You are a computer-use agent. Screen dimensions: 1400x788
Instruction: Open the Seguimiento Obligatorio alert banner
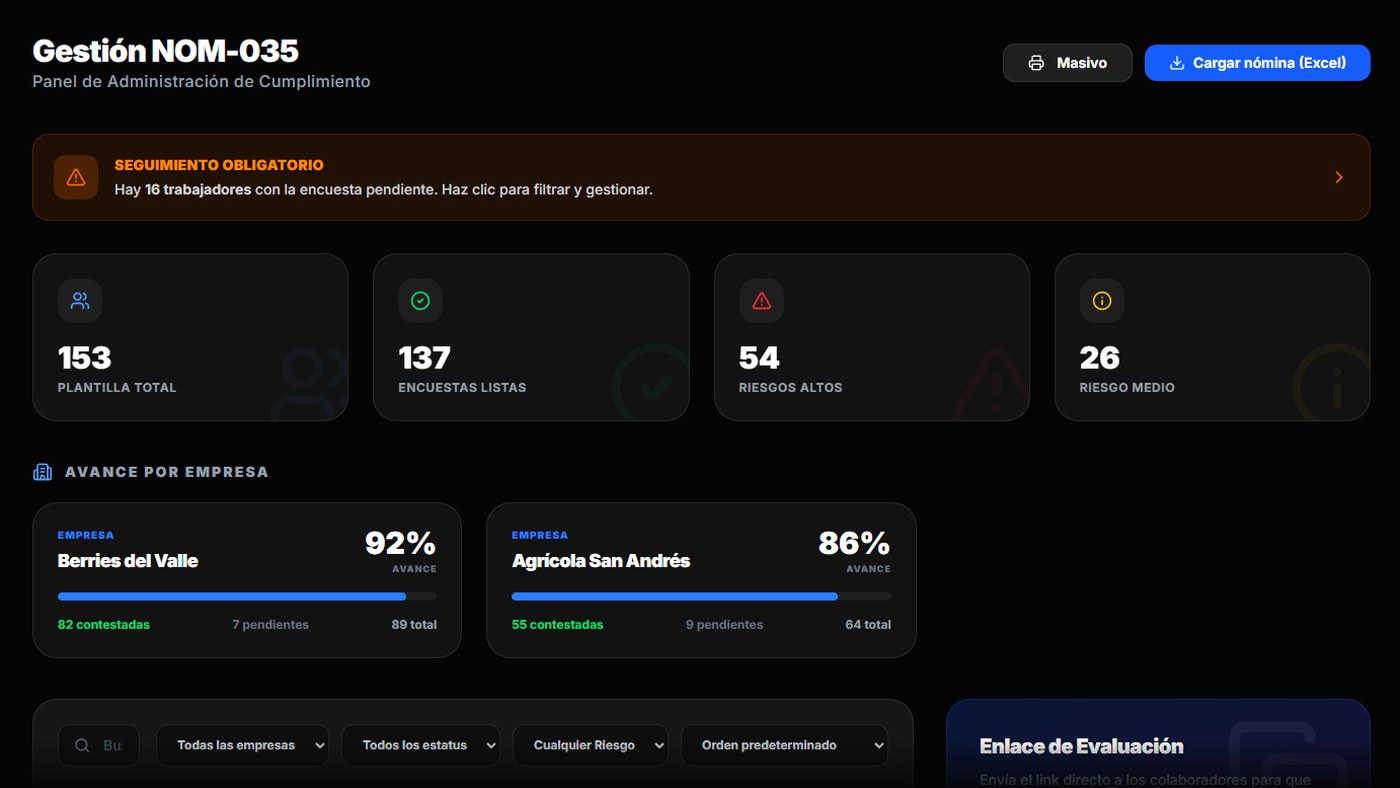(x=701, y=177)
